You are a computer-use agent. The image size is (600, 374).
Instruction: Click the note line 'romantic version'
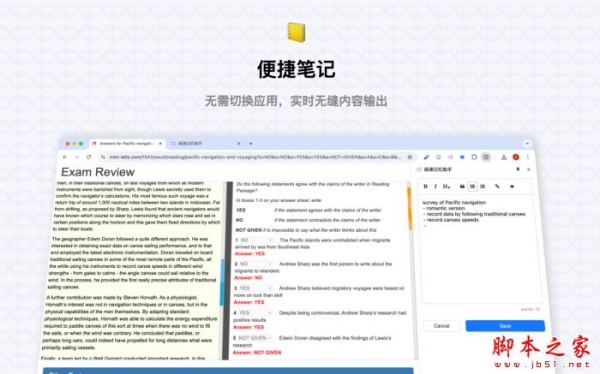click(446, 208)
